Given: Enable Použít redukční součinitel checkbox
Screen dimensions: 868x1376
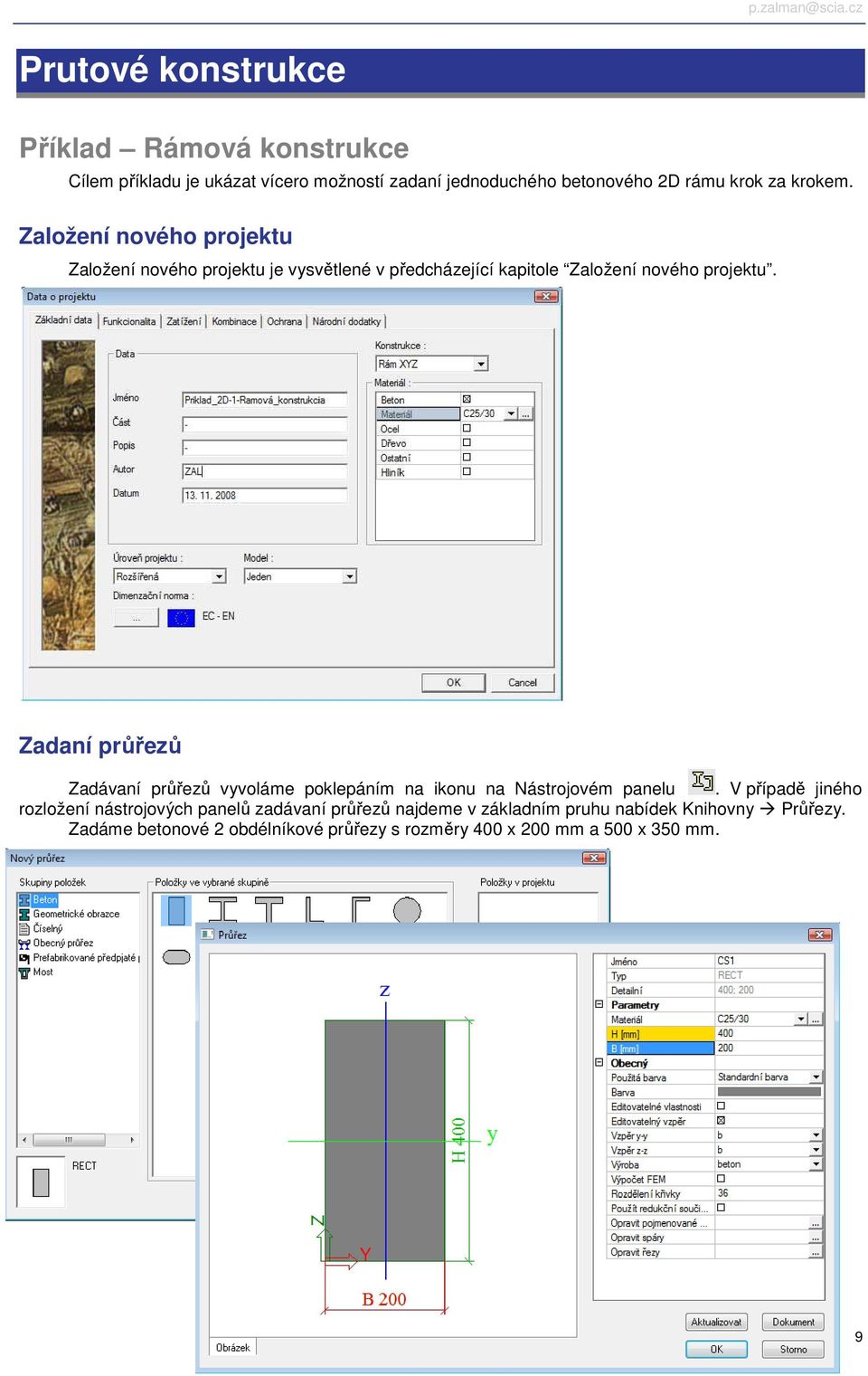Looking at the screenshot, I should pyautogui.click(x=721, y=1208).
